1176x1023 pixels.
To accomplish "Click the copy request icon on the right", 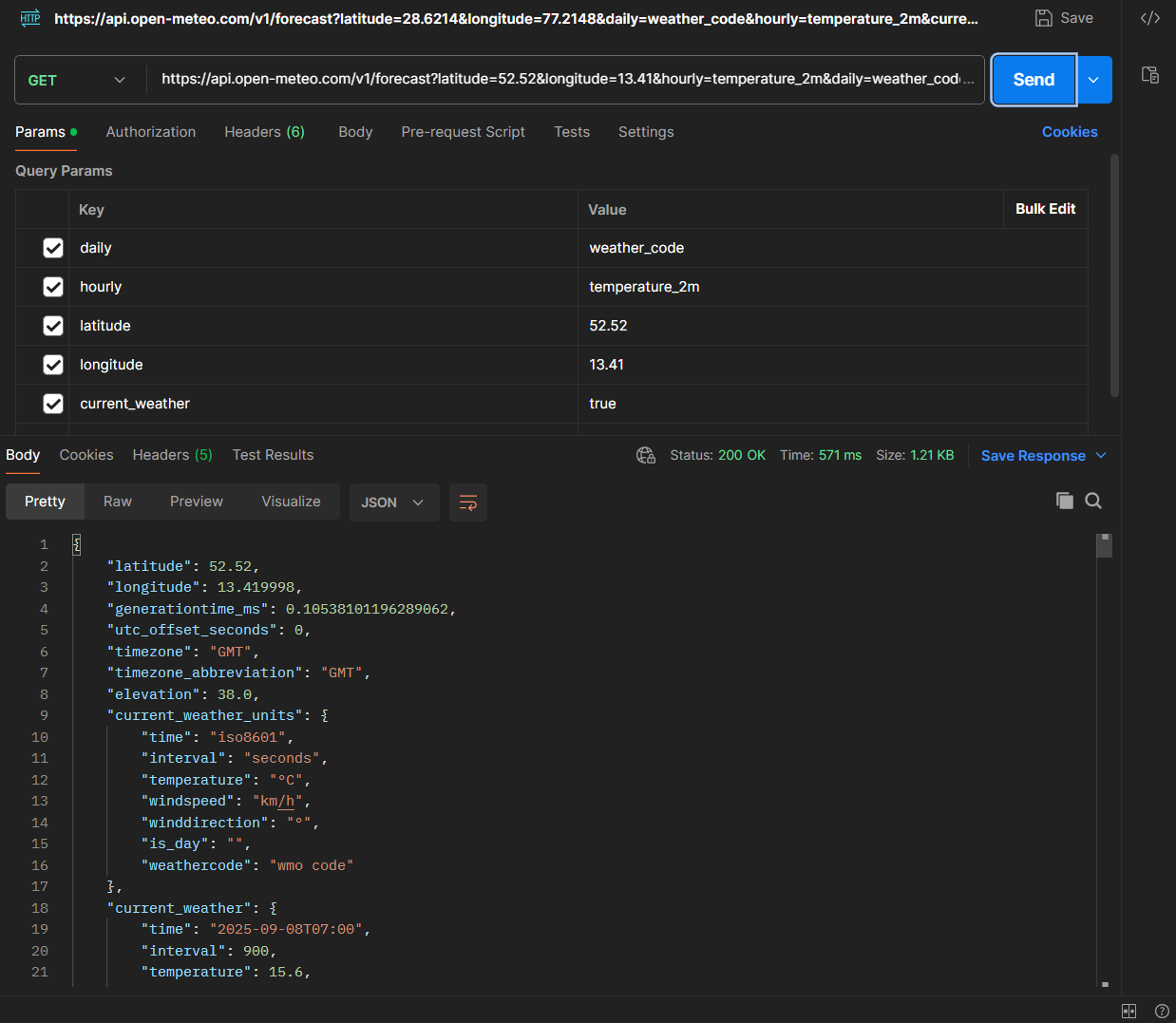I will 1150,74.
